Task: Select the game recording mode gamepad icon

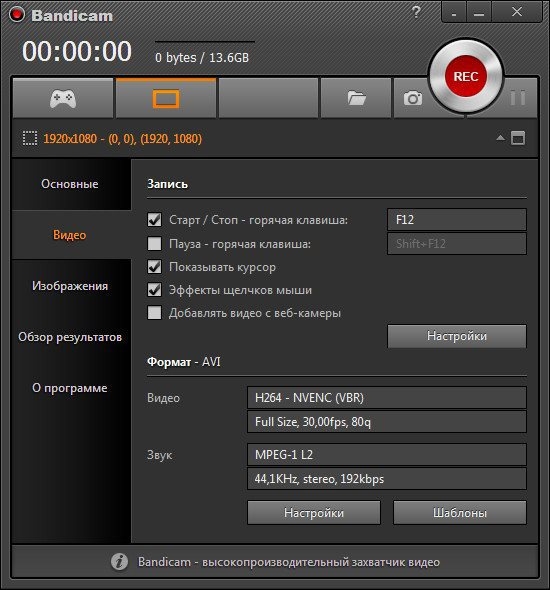Action: (63, 99)
